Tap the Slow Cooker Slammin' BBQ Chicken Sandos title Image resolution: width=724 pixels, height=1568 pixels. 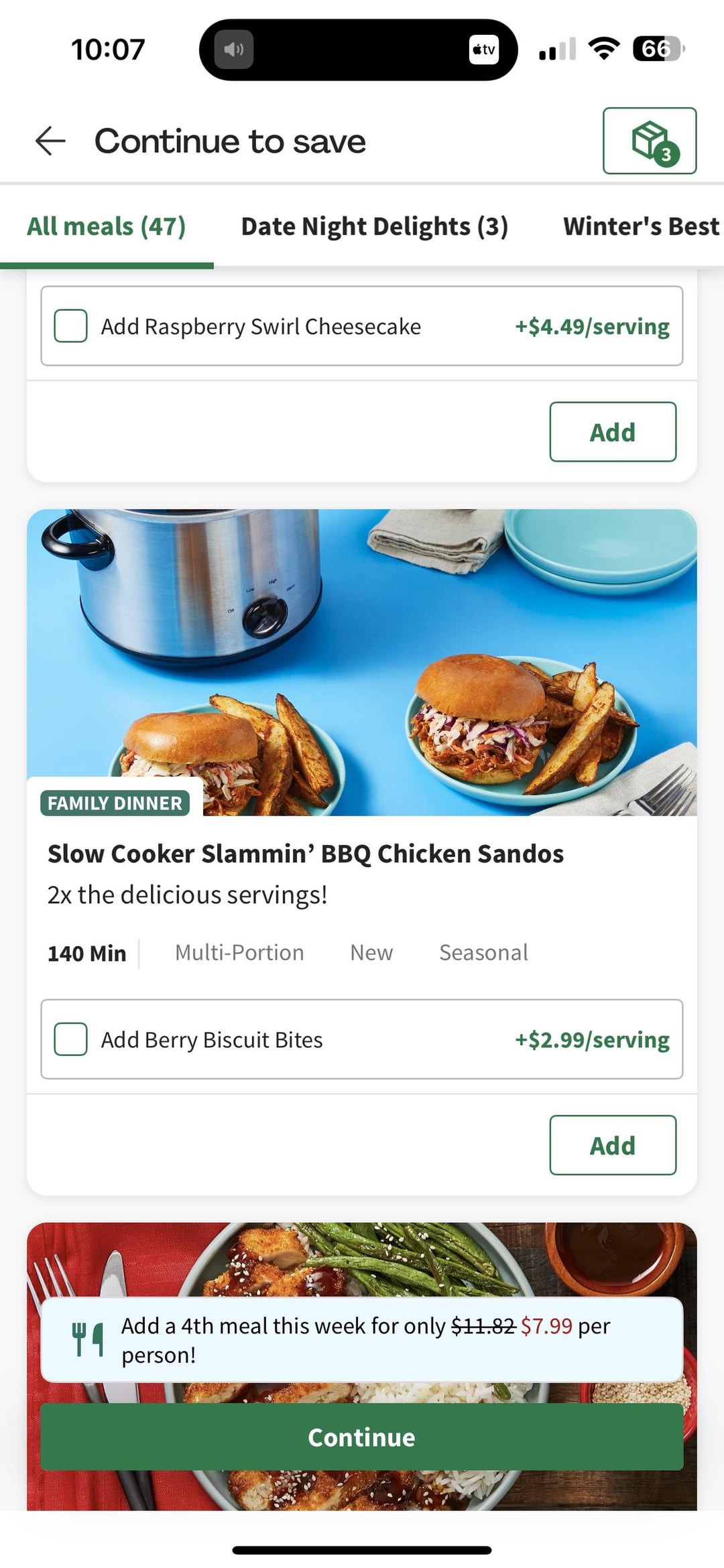pyautogui.click(x=305, y=854)
